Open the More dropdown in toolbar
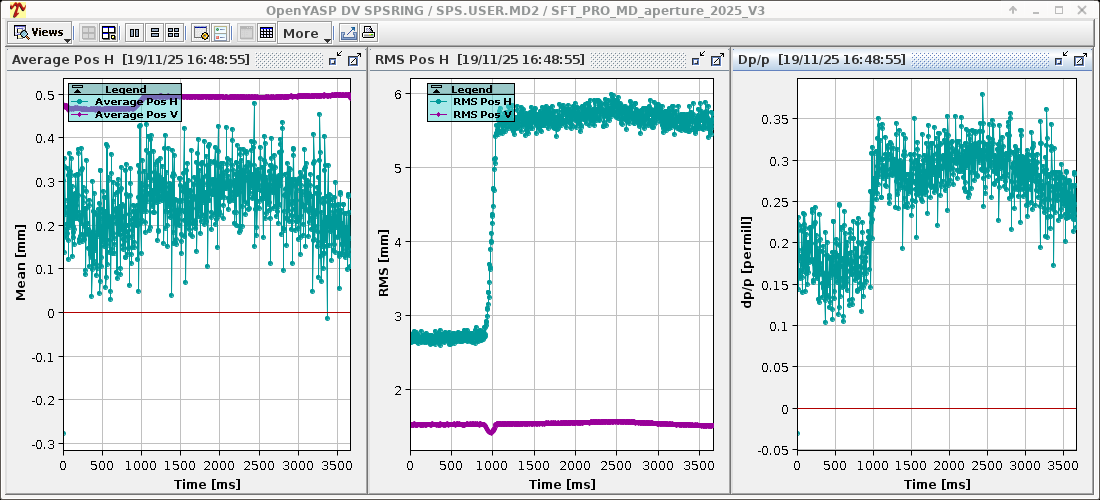Image resolution: width=1100 pixels, height=500 pixels. click(307, 33)
